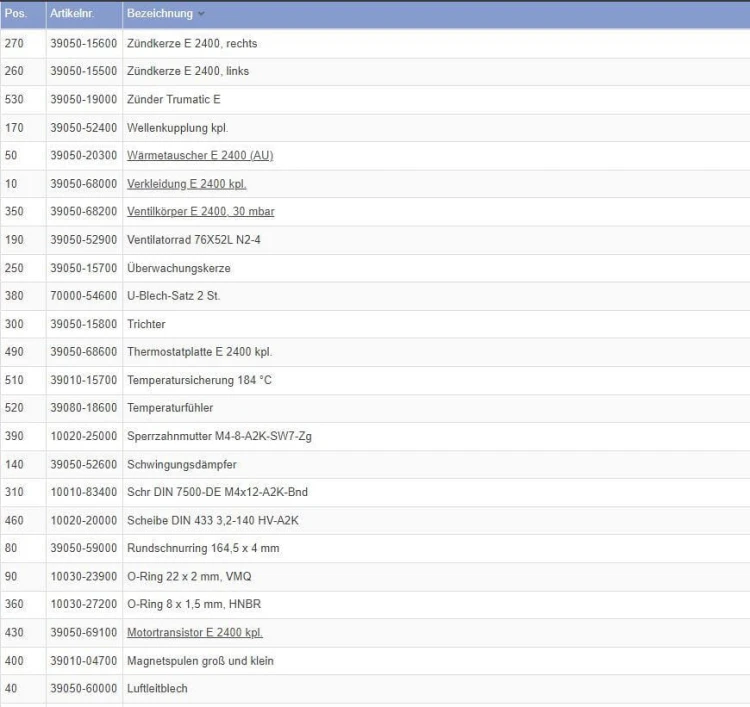750x707 pixels.
Task: Click article number 39050-52600
Action: coord(84,464)
